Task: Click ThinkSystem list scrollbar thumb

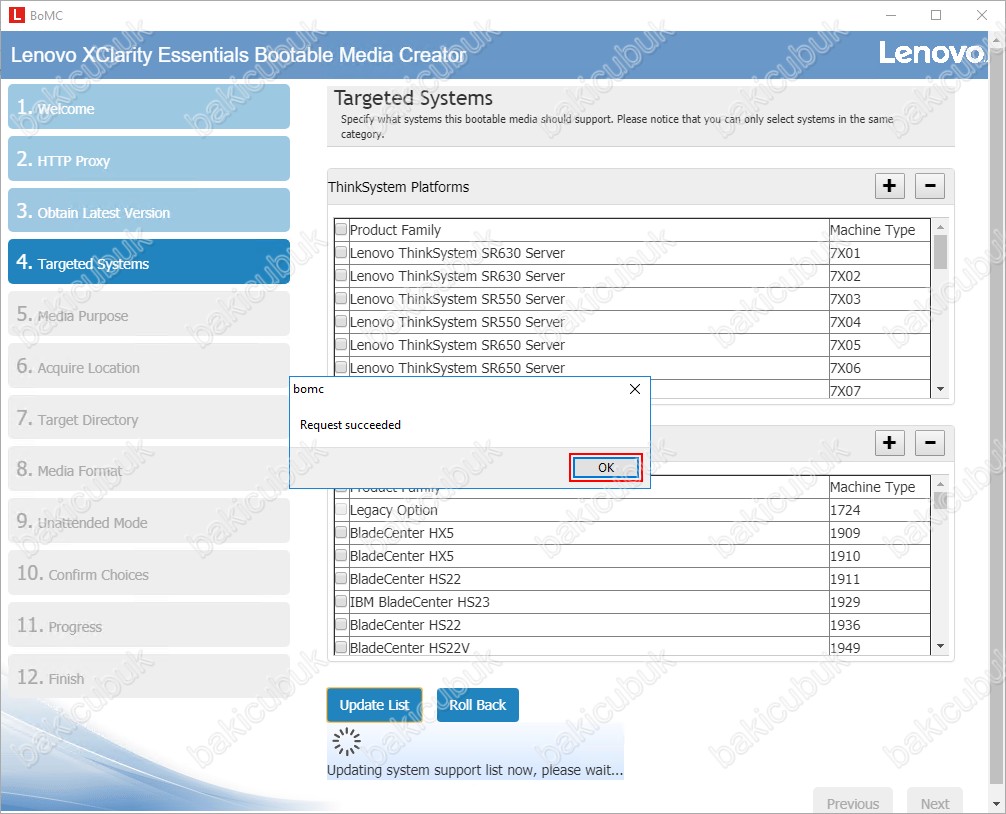Action: (x=940, y=252)
